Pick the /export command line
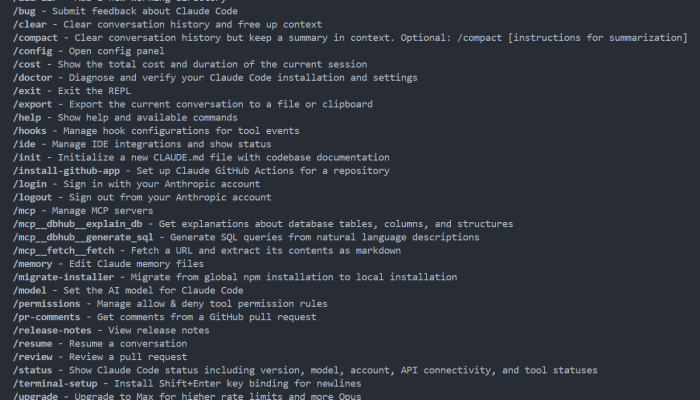The width and height of the screenshot is (700, 400). pos(193,104)
